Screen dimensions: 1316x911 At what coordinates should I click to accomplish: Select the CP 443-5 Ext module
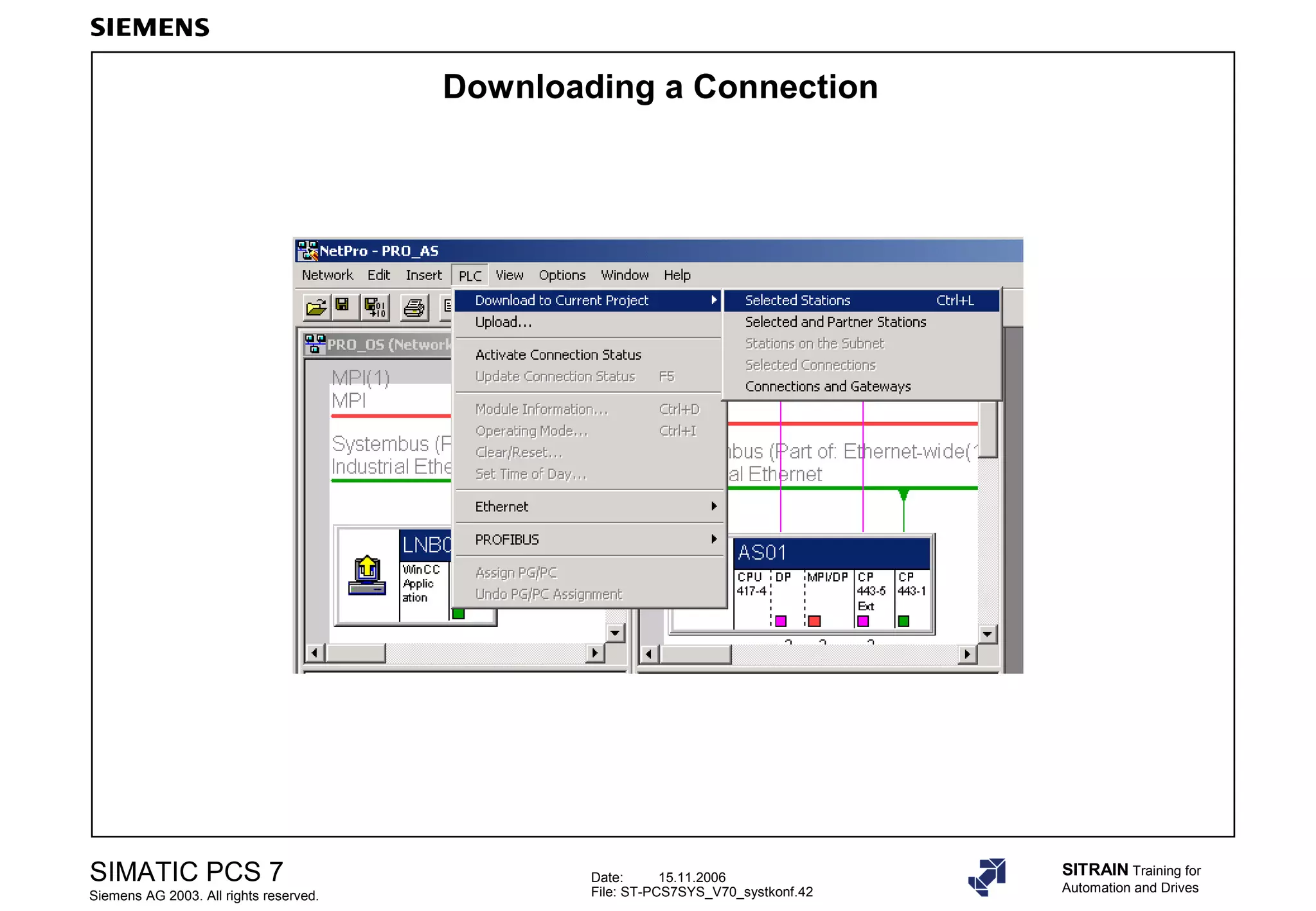tap(874, 598)
